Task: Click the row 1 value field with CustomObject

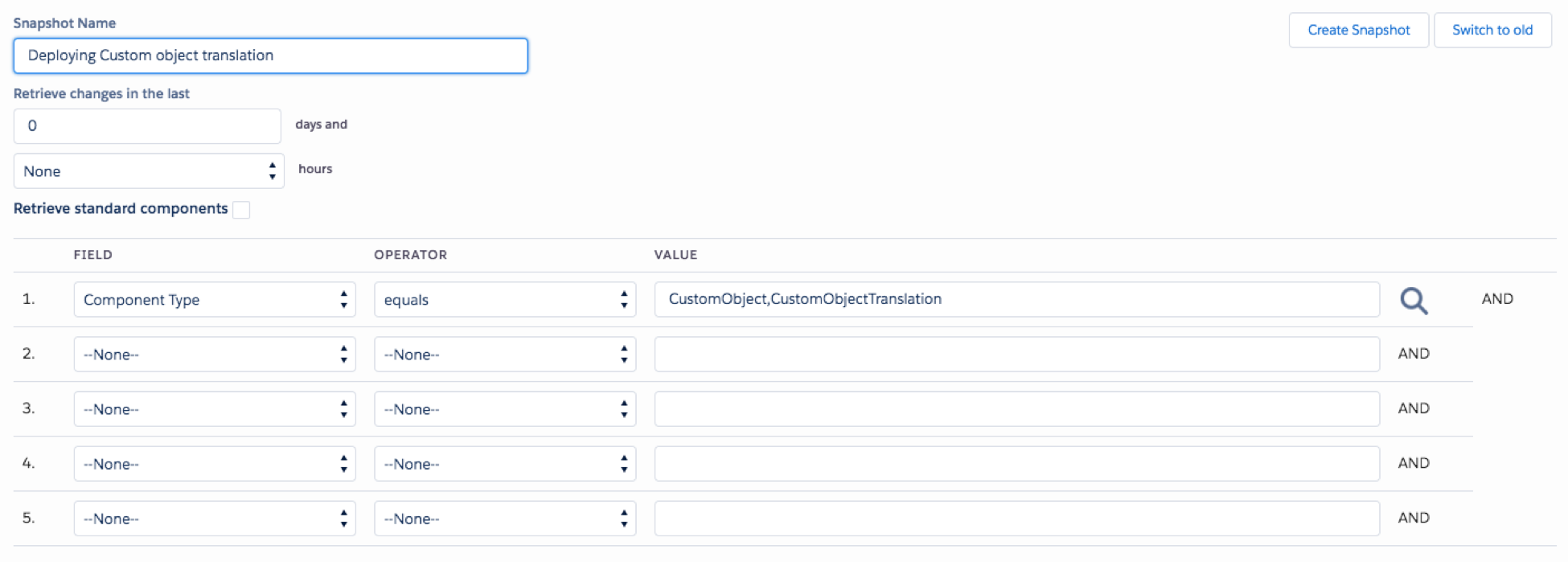Action: [1016, 300]
